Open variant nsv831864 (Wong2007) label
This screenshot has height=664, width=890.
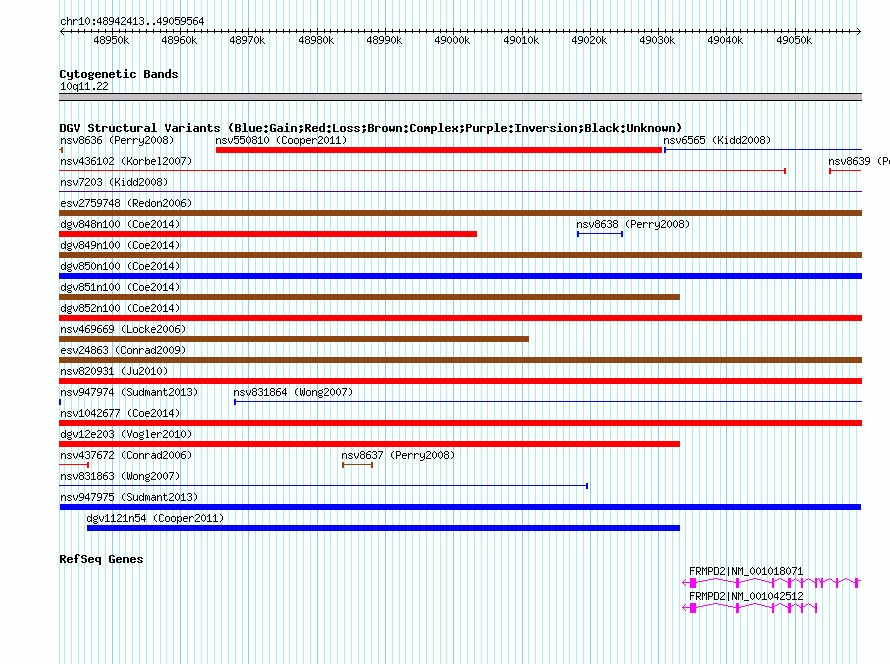click(x=293, y=392)
